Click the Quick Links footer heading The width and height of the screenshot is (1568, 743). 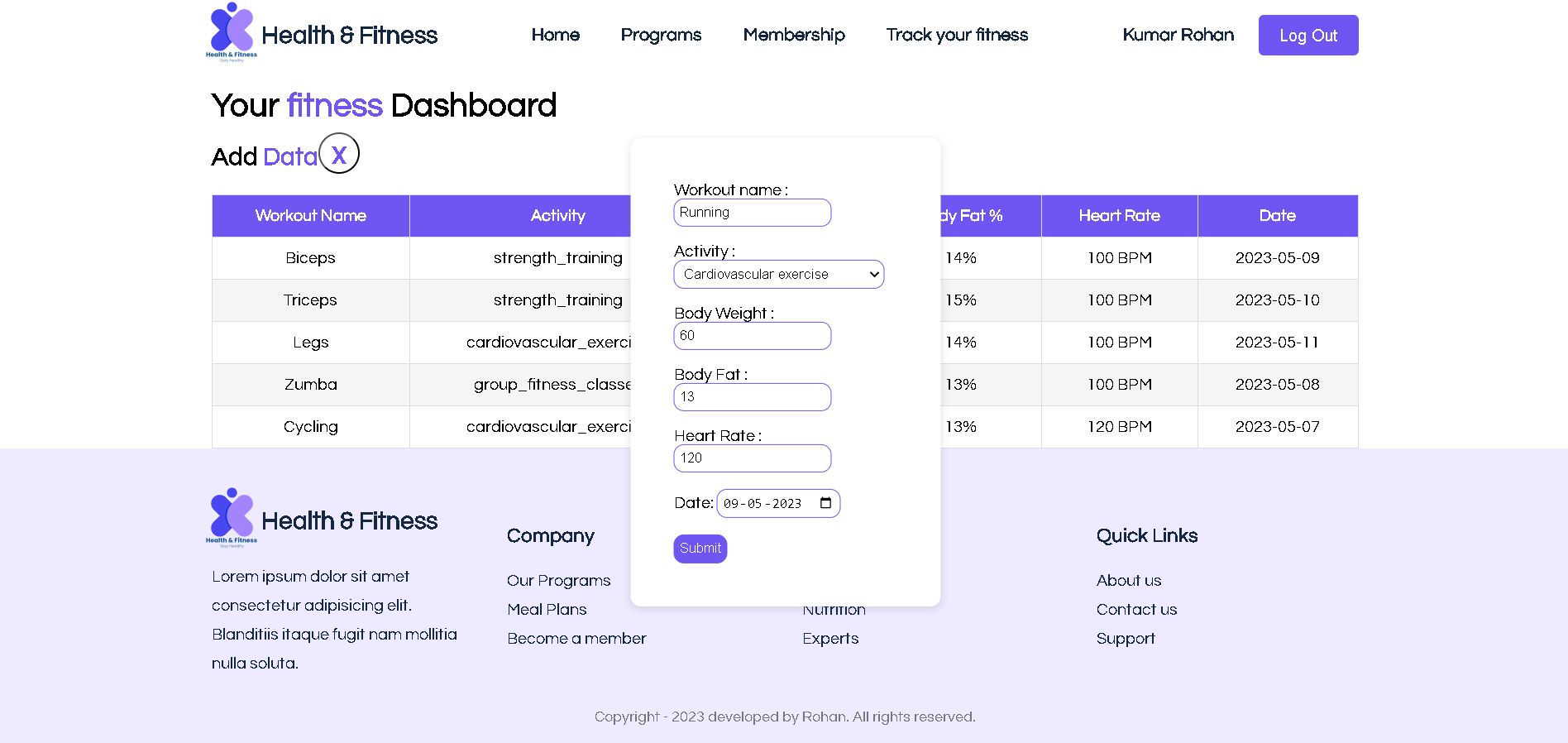[x=1147, y=536]
